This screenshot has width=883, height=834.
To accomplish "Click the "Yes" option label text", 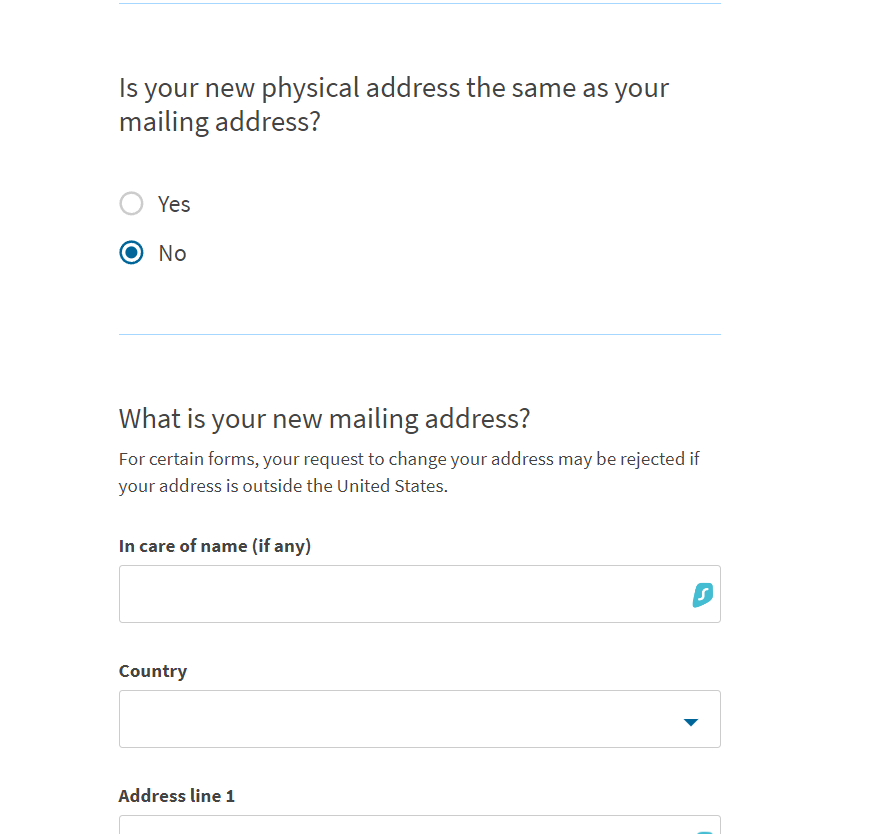I will [x=174, y=204].
